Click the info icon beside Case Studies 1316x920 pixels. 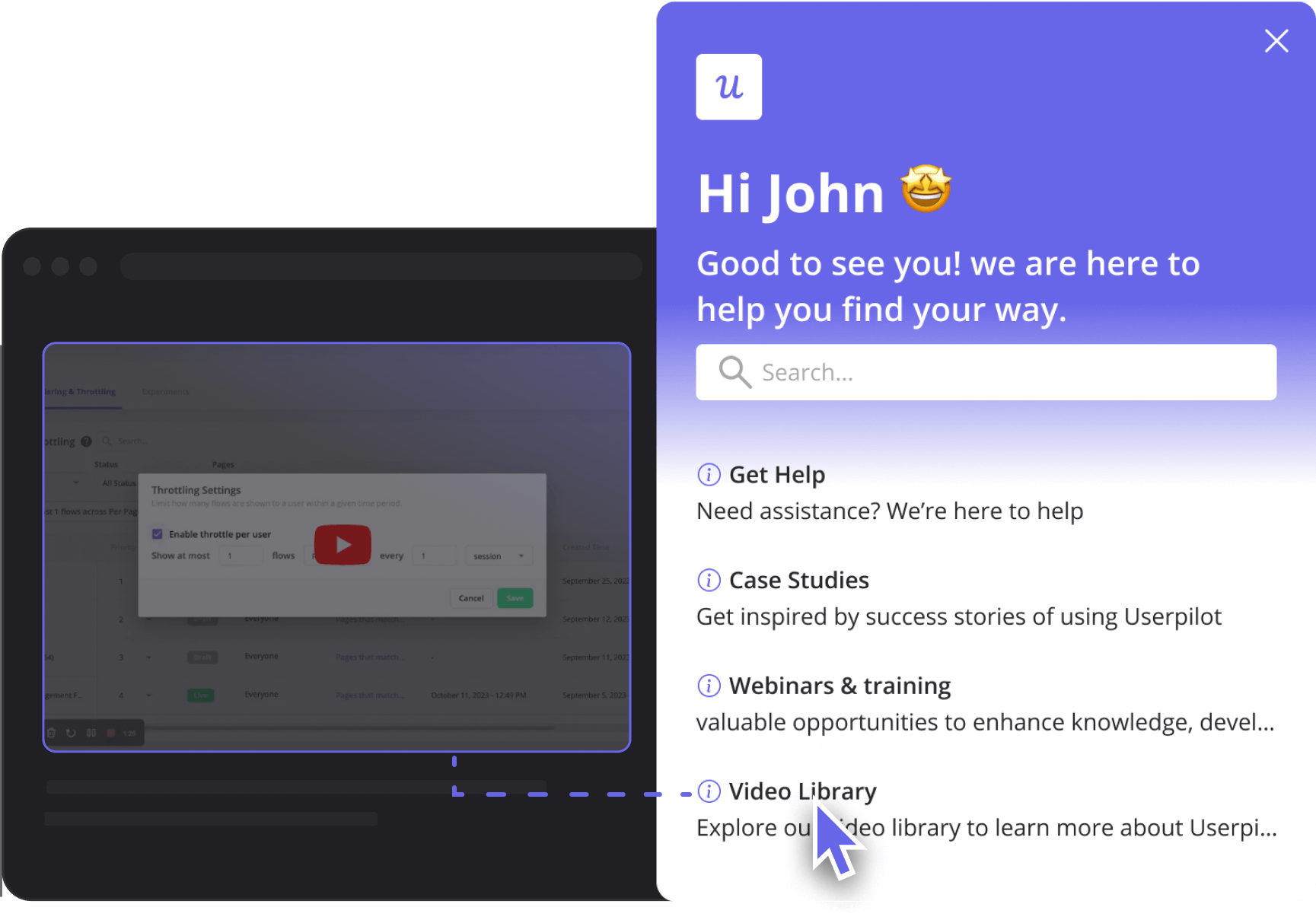(709, 581)
